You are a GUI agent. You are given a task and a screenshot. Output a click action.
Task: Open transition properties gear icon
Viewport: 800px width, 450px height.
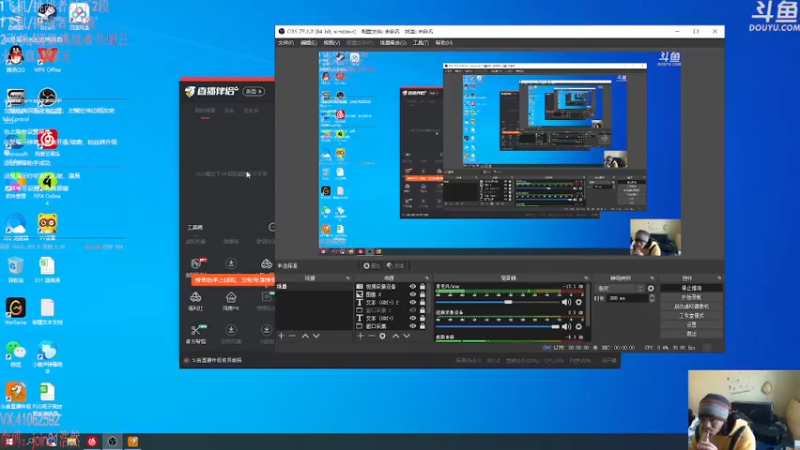(651, 288)
